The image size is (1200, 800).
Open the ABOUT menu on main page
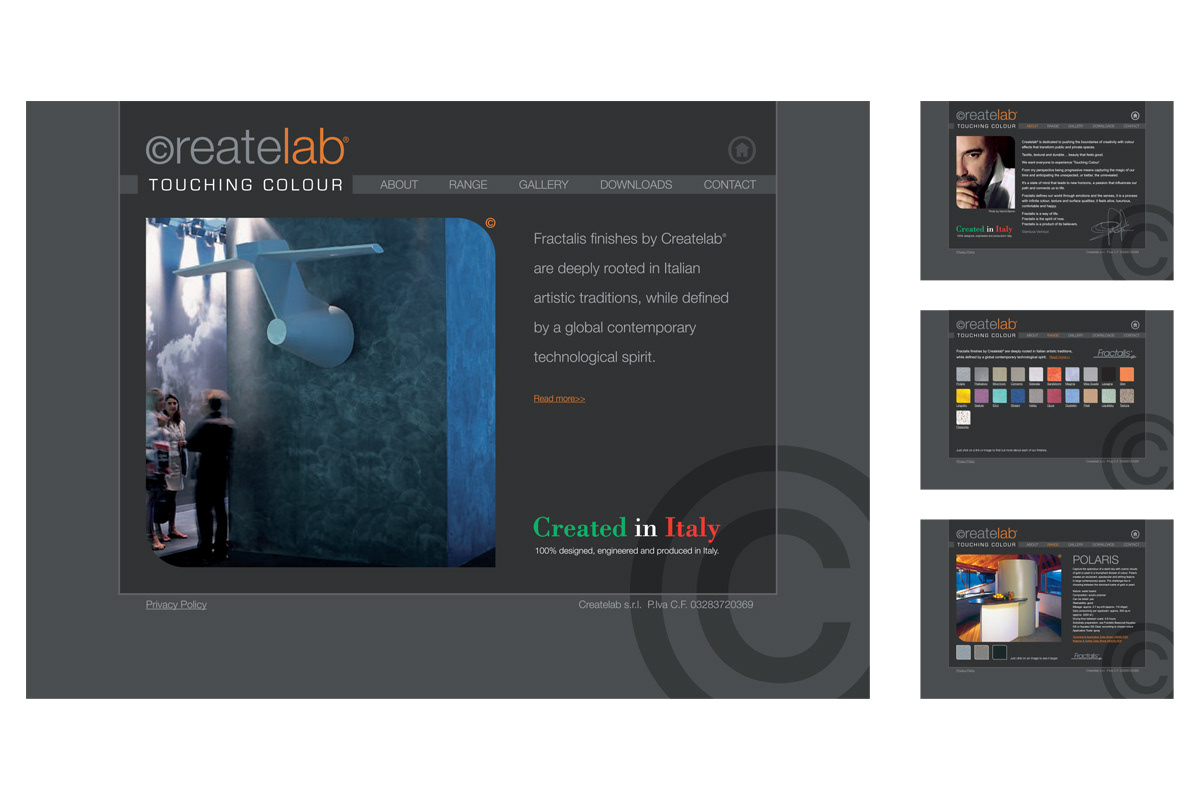pyautogui.click(x=399, y=185)
